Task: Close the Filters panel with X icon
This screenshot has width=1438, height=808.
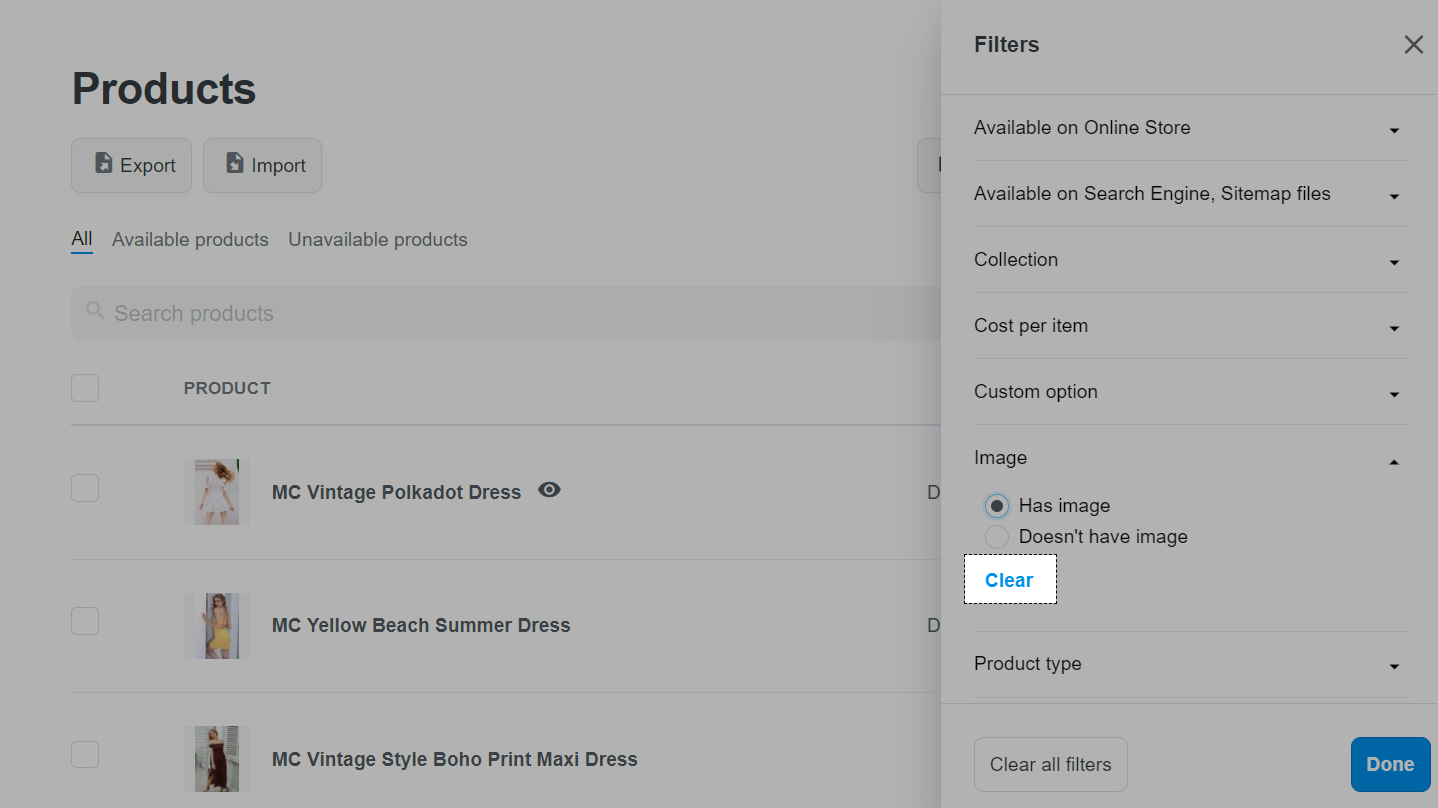Action: [1413, 44]
